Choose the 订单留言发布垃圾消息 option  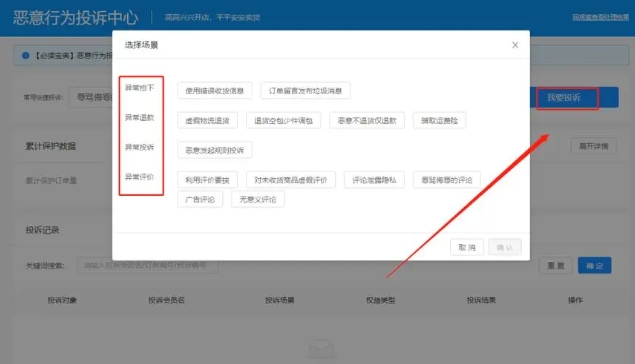[x=305, y=91]
